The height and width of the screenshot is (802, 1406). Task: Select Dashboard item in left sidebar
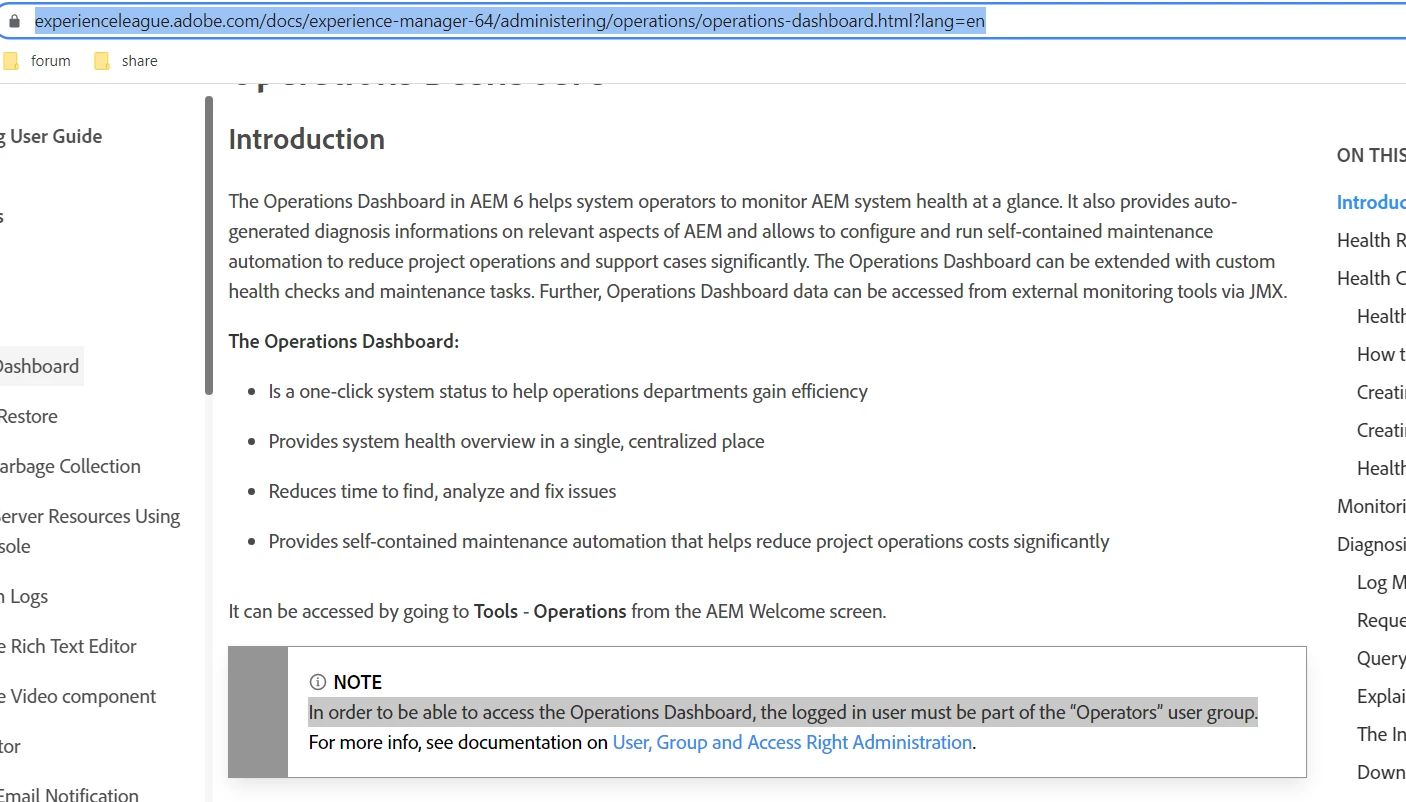pos(38,366)
